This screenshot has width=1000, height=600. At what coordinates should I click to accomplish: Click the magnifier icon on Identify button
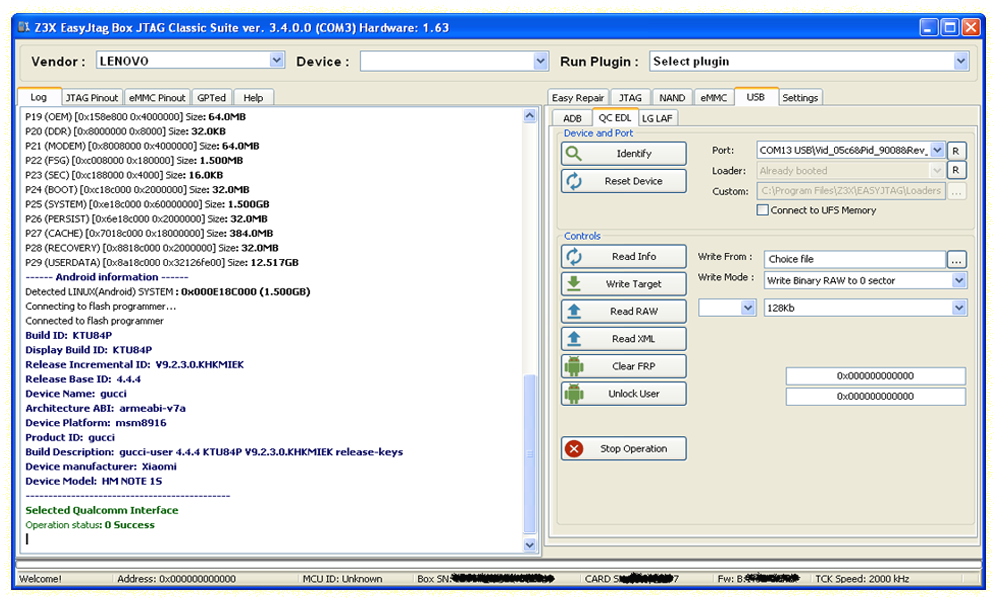[x=574, y=154]
